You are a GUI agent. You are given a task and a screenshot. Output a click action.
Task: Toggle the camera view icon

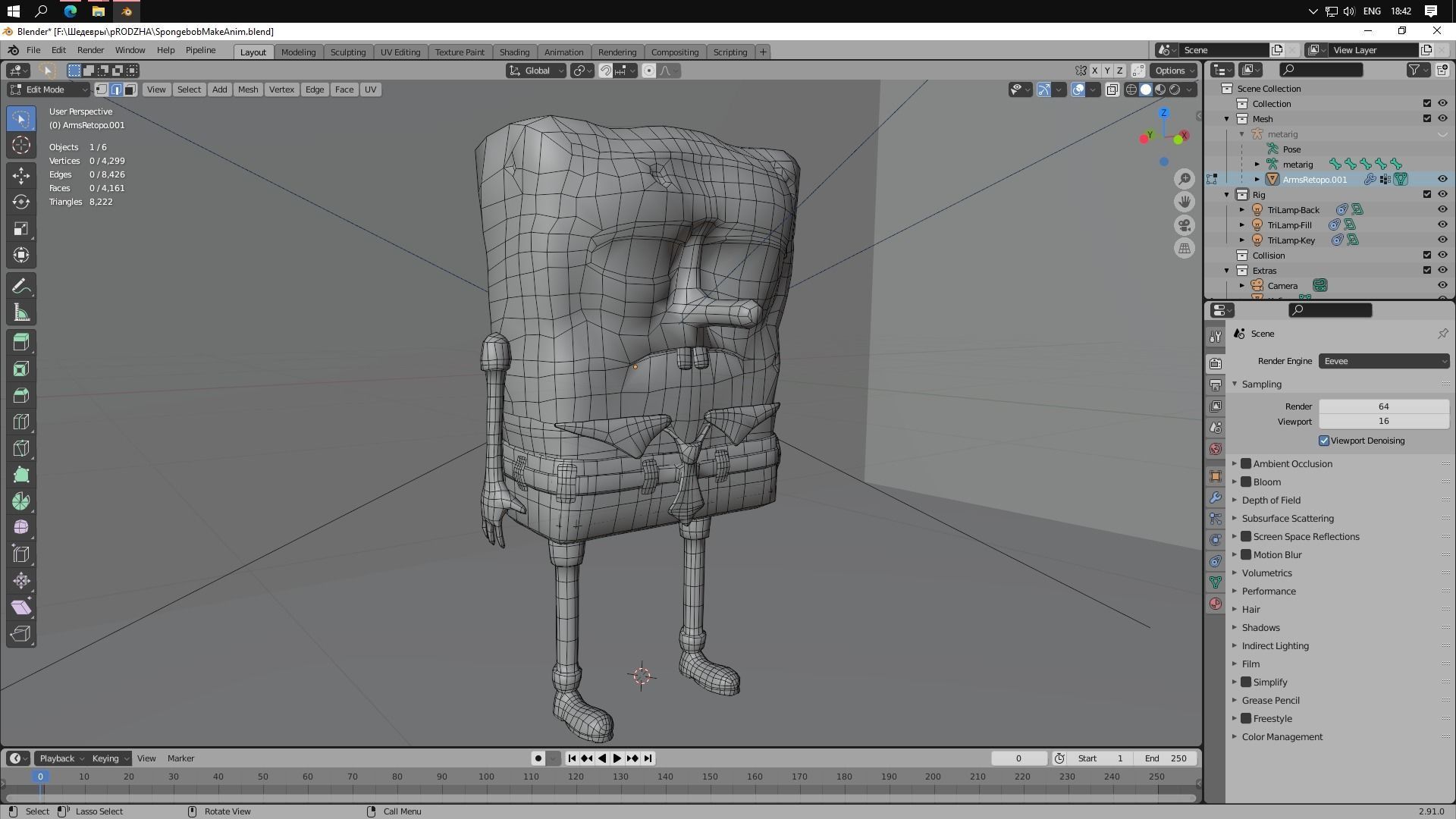[1185, 225]
